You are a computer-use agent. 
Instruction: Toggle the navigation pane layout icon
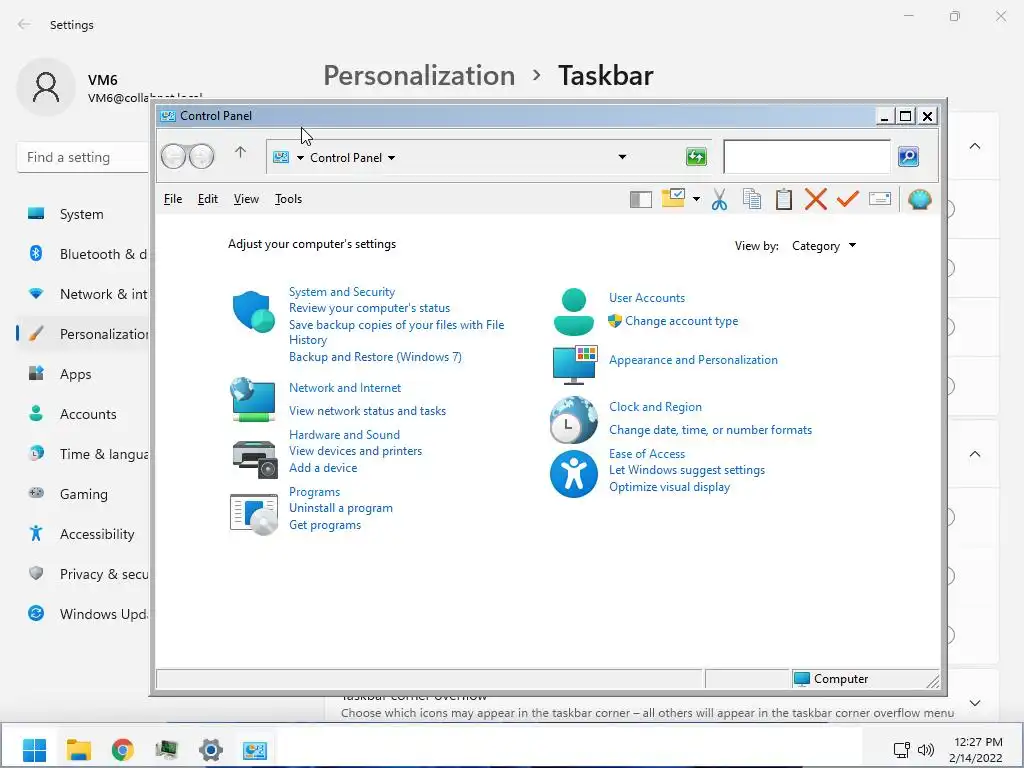(641, 199)
